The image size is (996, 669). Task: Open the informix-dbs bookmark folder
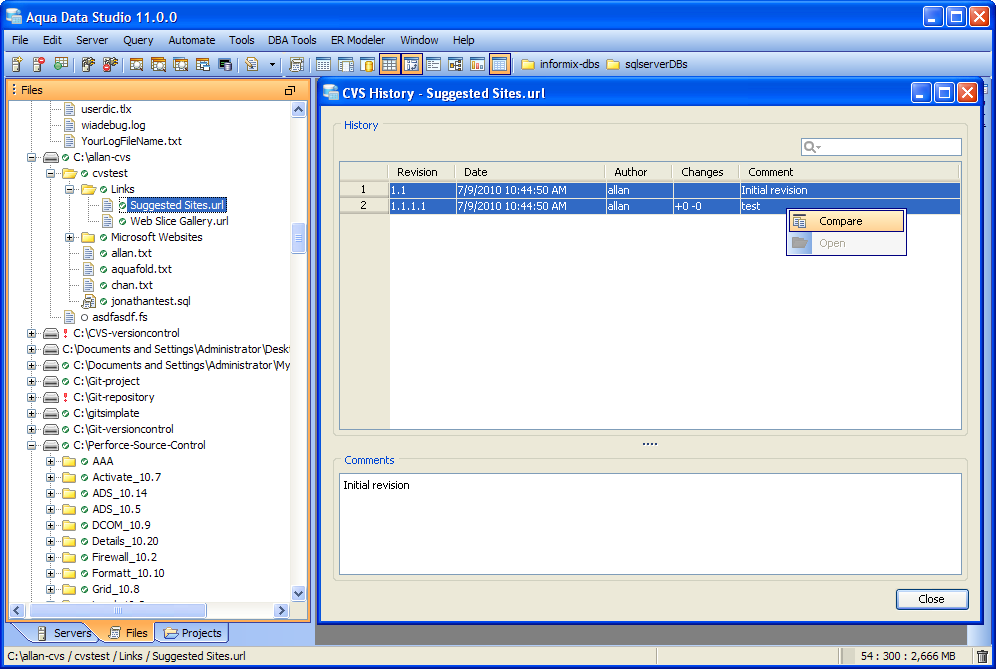click(x=560, y=64)
